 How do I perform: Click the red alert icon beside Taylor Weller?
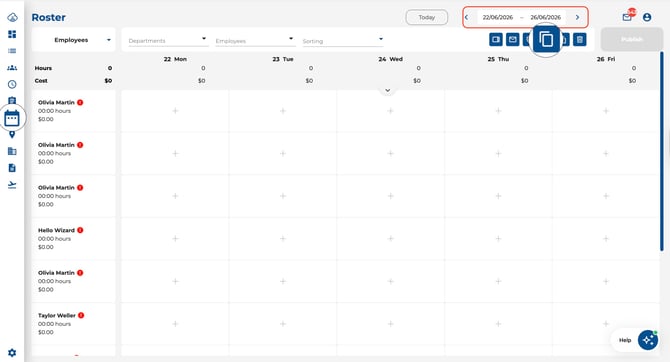click(x=81, y=315)
